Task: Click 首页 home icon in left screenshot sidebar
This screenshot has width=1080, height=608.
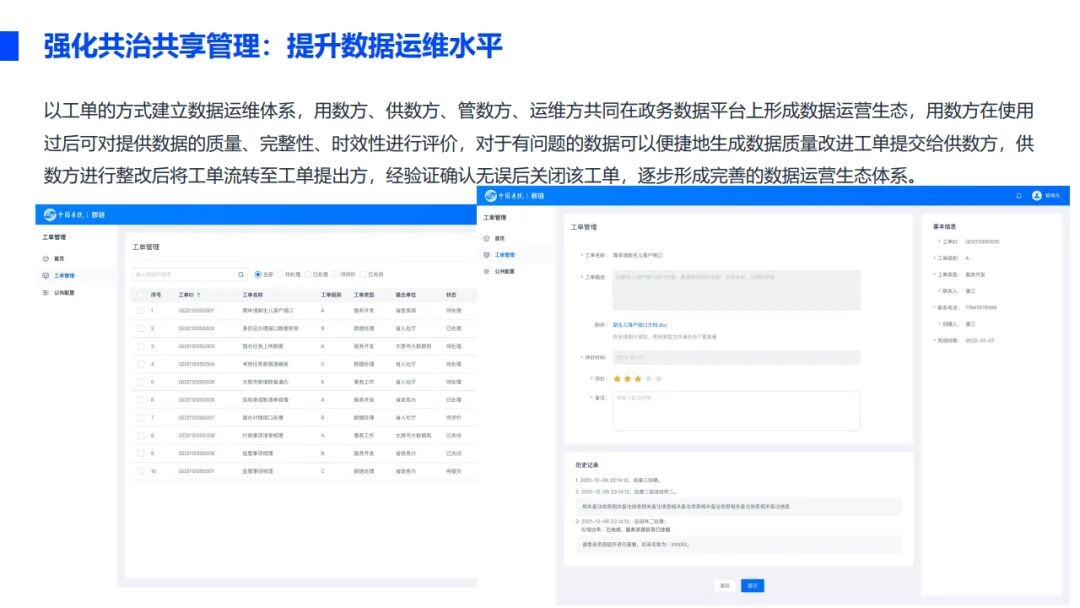Action: pos(45,259)
